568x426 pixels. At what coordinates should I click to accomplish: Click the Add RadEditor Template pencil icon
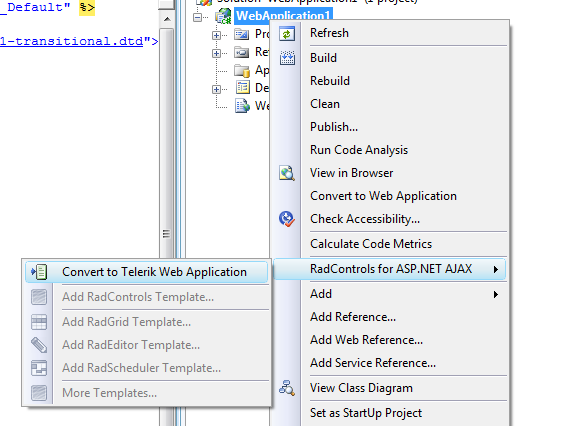39,345
